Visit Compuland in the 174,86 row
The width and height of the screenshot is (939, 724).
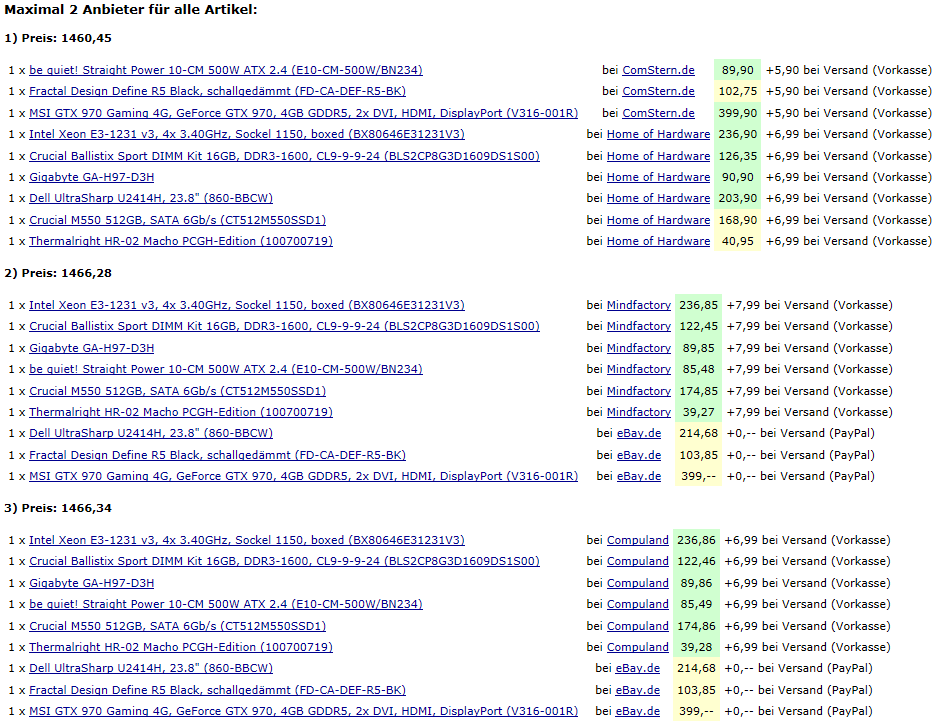[x=638, y=626]
